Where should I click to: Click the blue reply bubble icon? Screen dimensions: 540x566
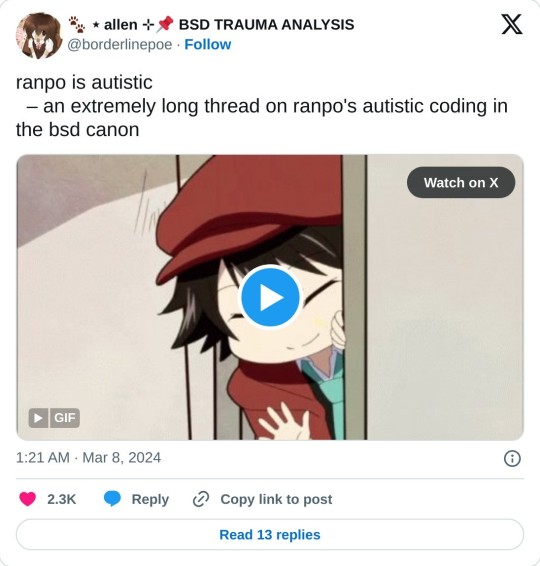112,499
